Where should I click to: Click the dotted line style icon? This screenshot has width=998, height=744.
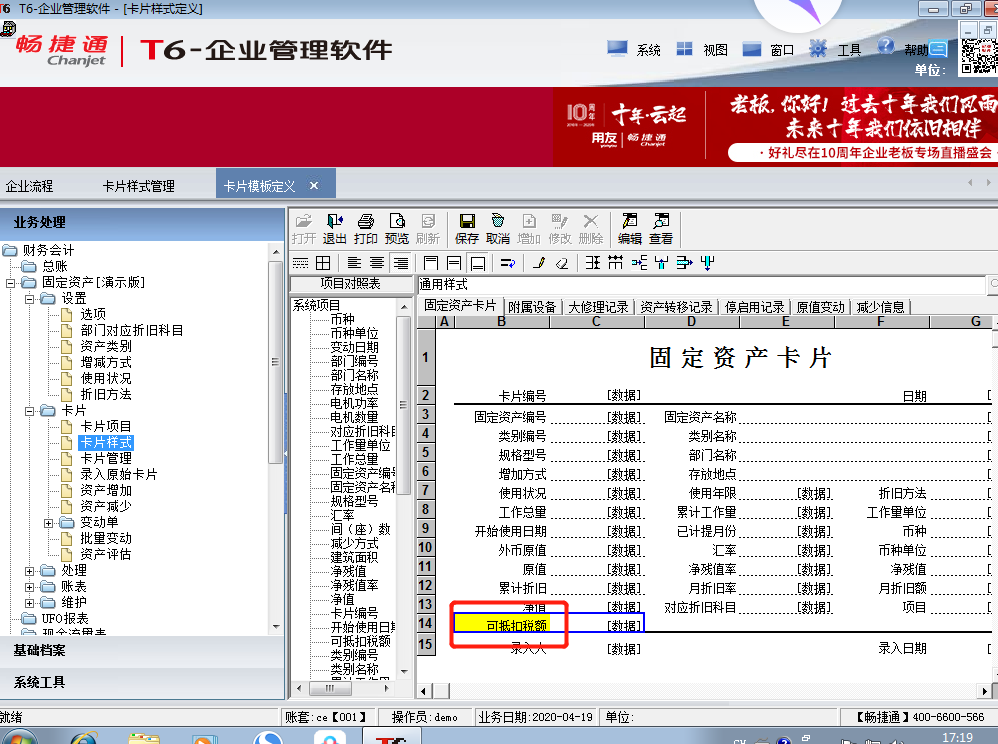coord(300,263)
